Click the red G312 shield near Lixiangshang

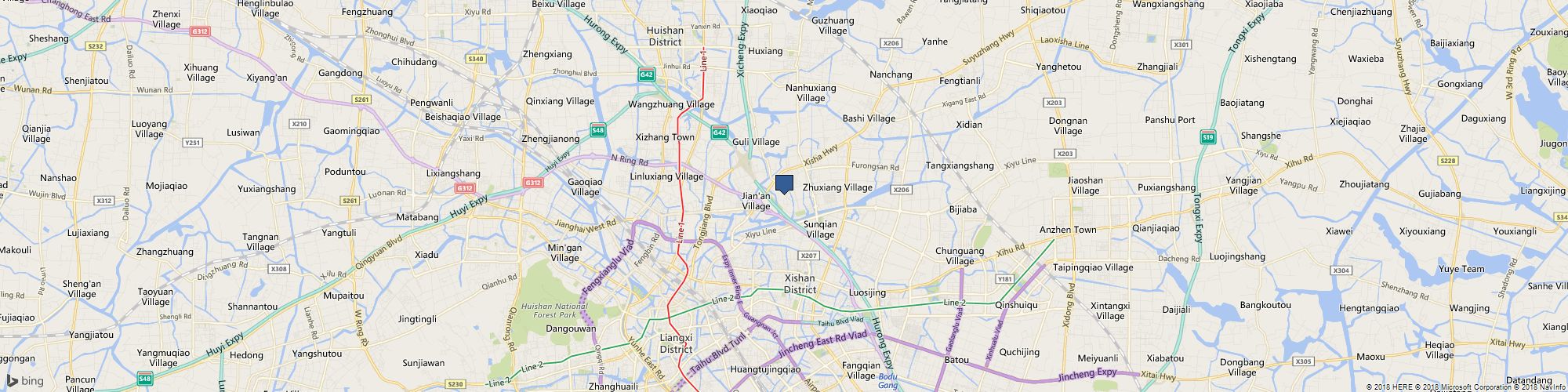[465, 188]
